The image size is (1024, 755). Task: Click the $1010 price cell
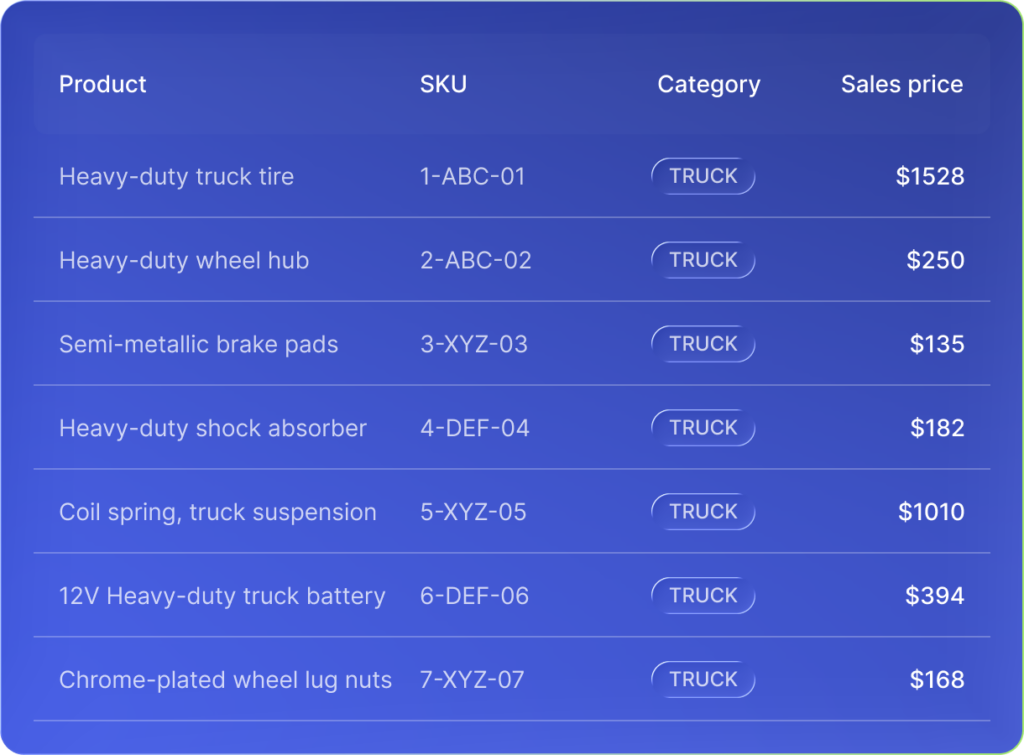click(x=931, y=513)
